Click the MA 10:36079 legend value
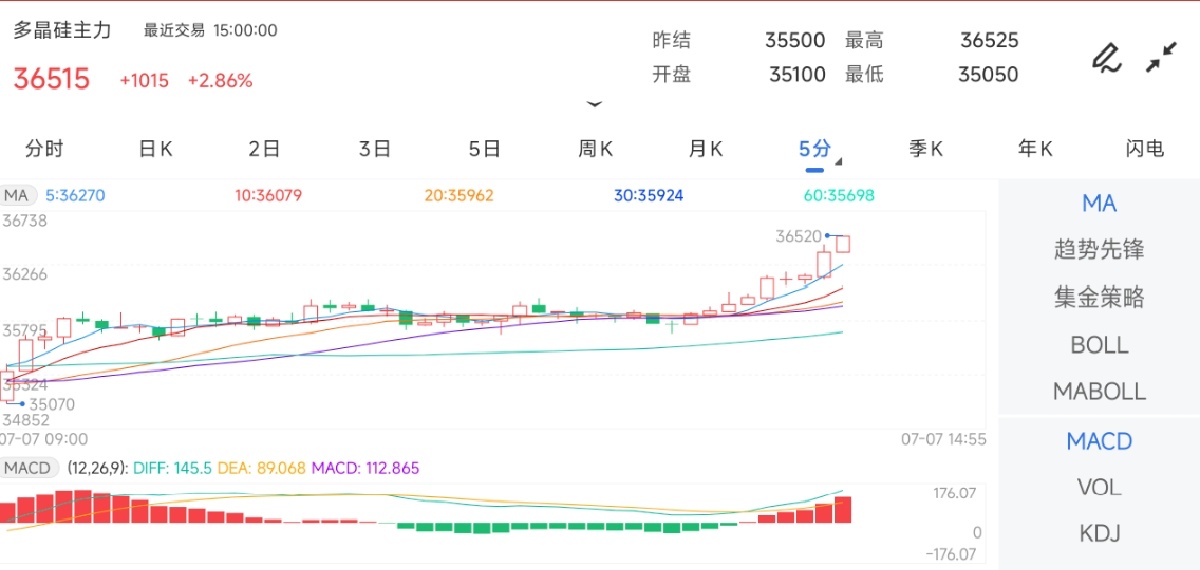 [x=268, y=195]
